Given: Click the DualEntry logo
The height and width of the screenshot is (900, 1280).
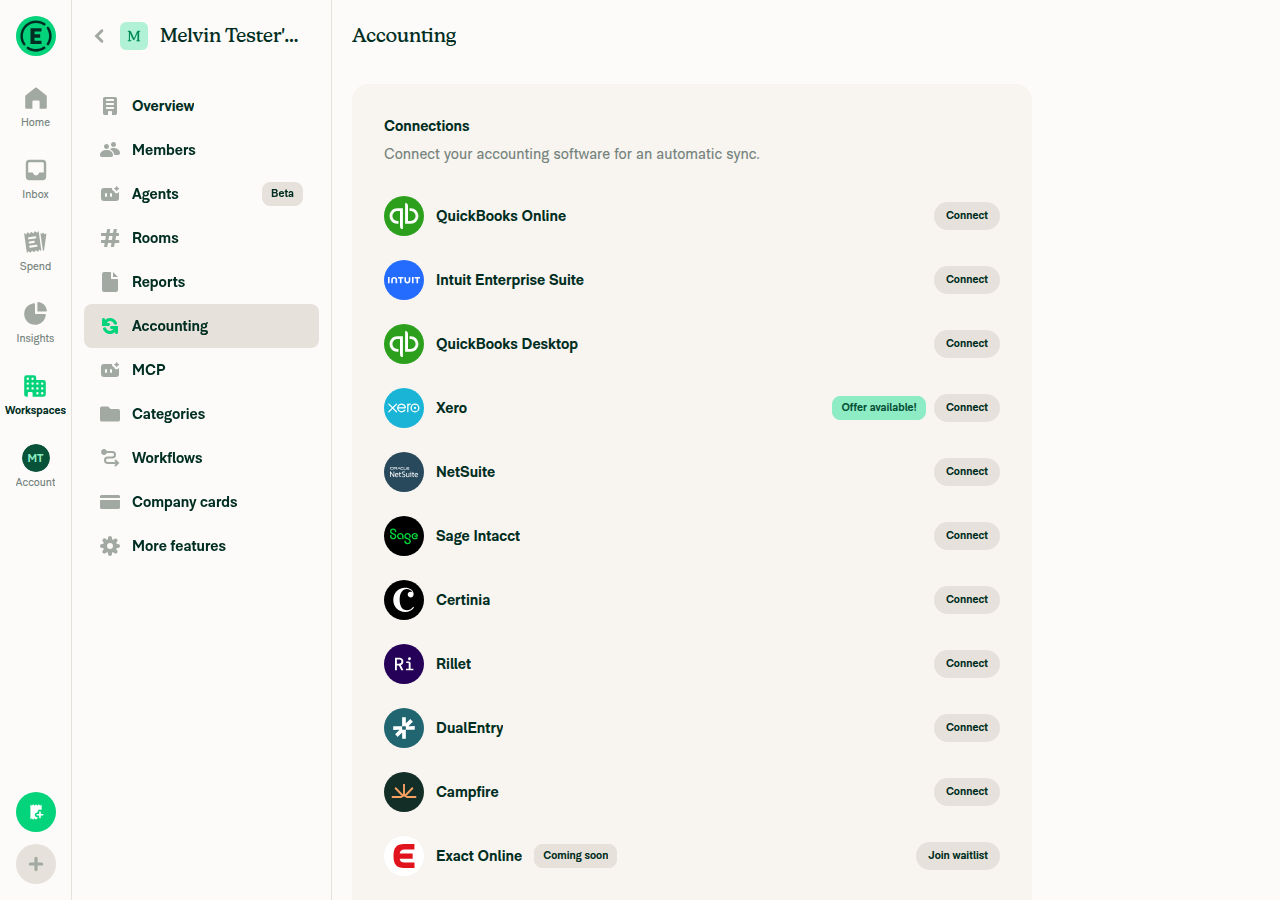Looking at the screenshot, I should tap(404, 728).
